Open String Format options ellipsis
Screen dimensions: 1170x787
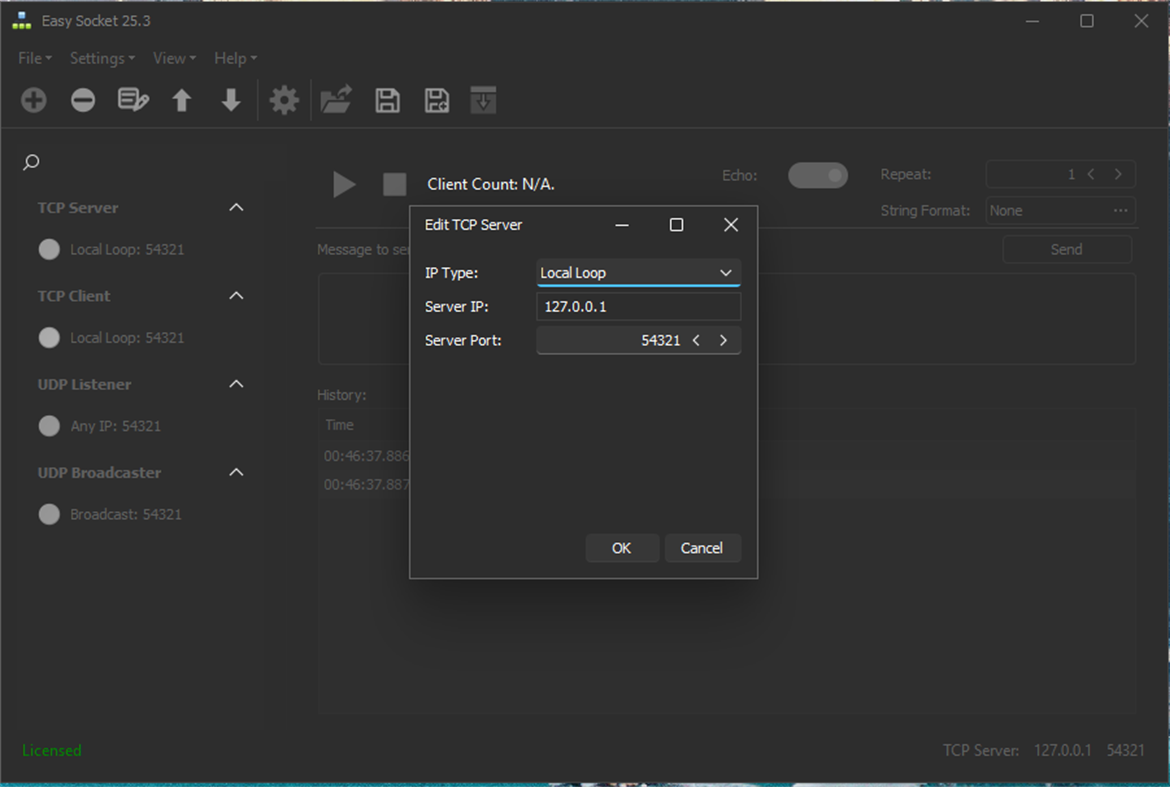(x=1120, y=210)
